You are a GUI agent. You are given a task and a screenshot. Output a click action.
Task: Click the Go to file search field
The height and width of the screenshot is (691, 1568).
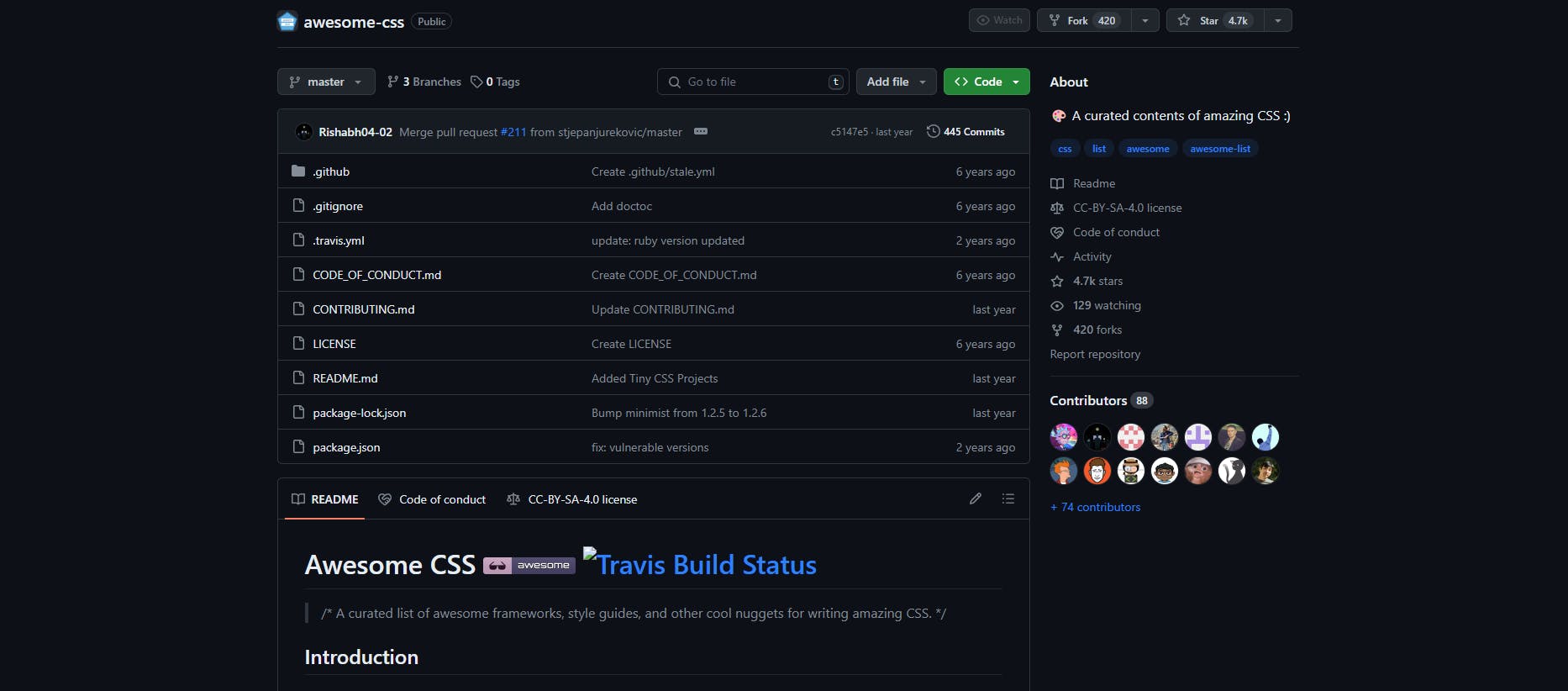click(753, 82)
